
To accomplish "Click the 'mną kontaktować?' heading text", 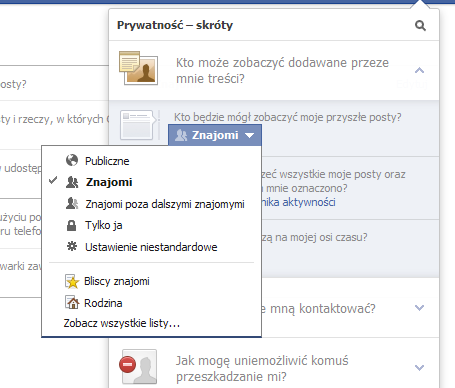I will pyautogui.click(x=322, y=309).
